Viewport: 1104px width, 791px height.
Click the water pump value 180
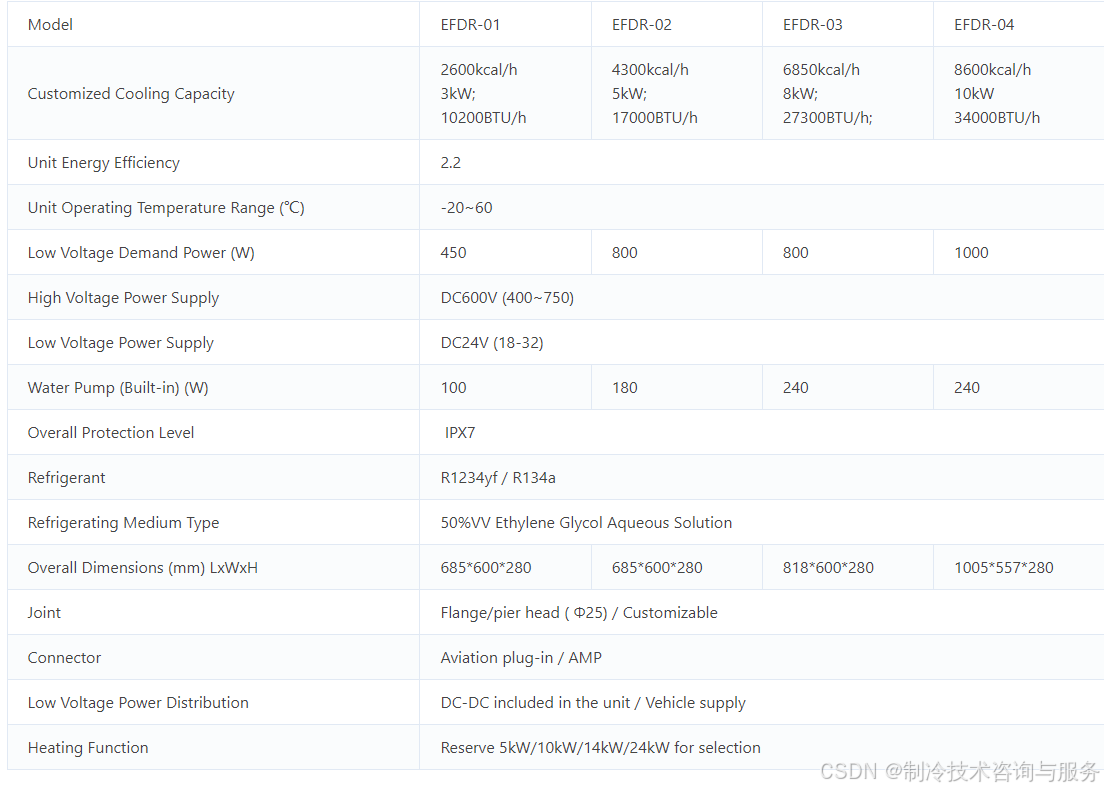tap(625, 388)
